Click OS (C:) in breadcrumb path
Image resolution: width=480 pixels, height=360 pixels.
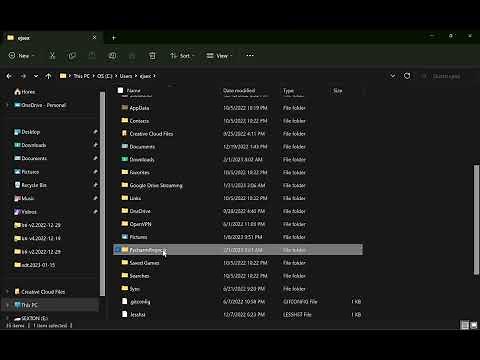(105, 76)
